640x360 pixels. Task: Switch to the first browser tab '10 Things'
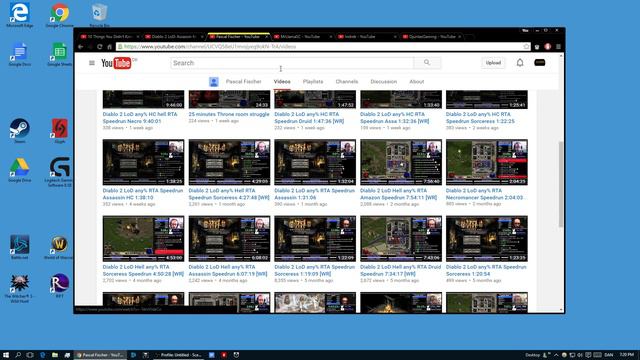[109, 37]
